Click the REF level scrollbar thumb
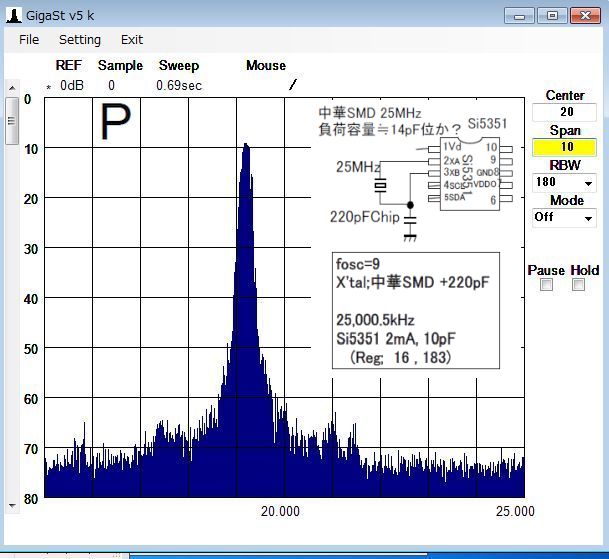Screen dimensions: 609x559 [x=12, y=120]
